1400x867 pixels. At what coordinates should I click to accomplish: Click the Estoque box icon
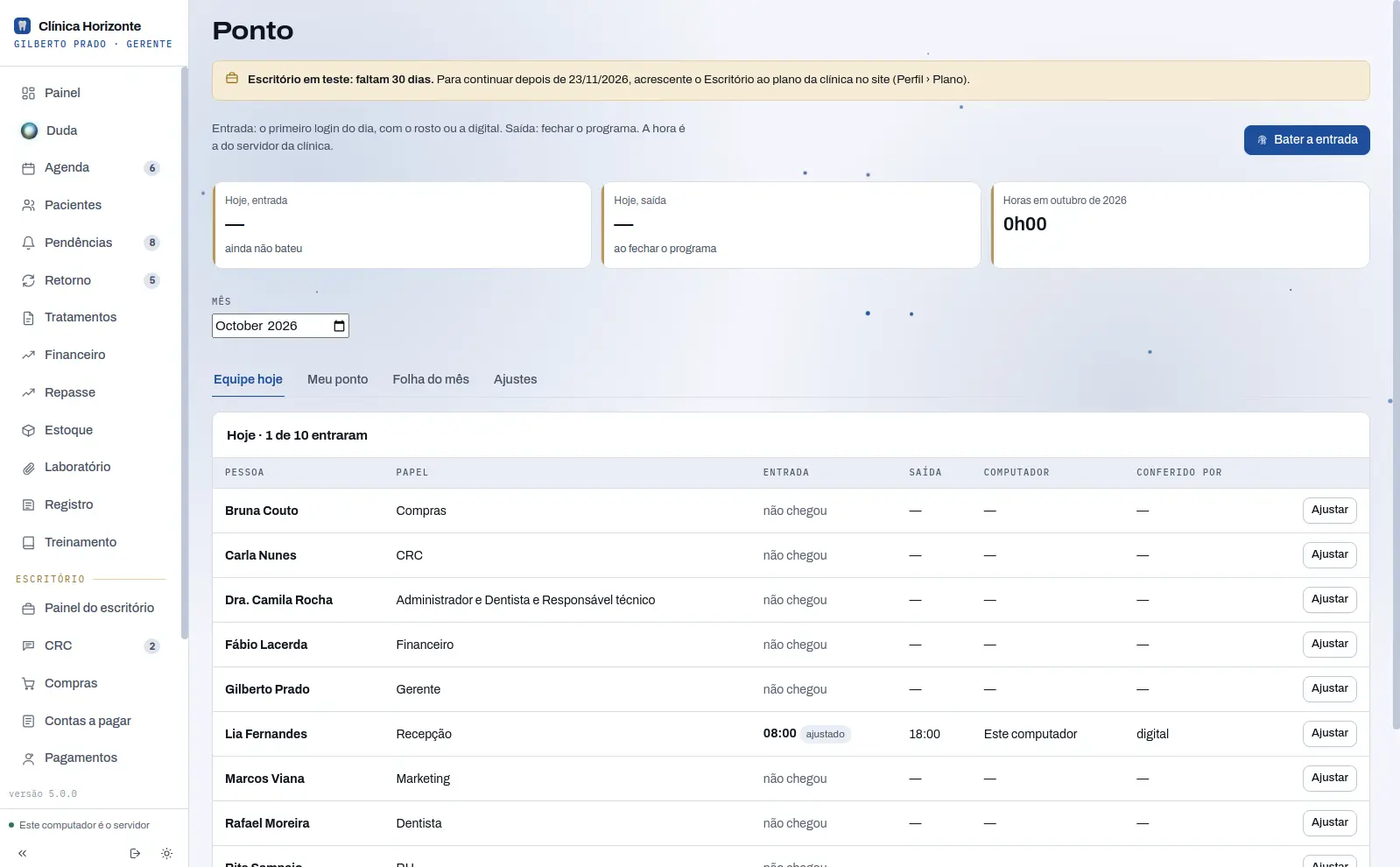coord(28,430)
